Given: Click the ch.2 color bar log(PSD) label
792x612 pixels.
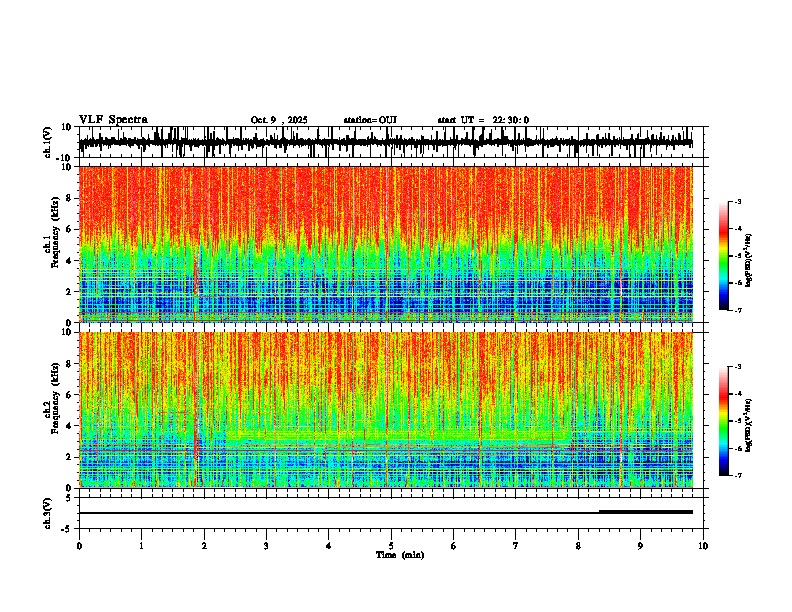Looking at the screenshot, I should (749, 425).
